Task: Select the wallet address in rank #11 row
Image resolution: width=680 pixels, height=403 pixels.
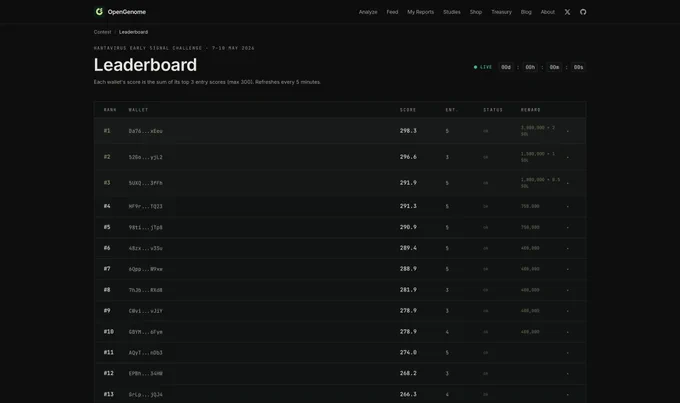Action: [145, 353]
